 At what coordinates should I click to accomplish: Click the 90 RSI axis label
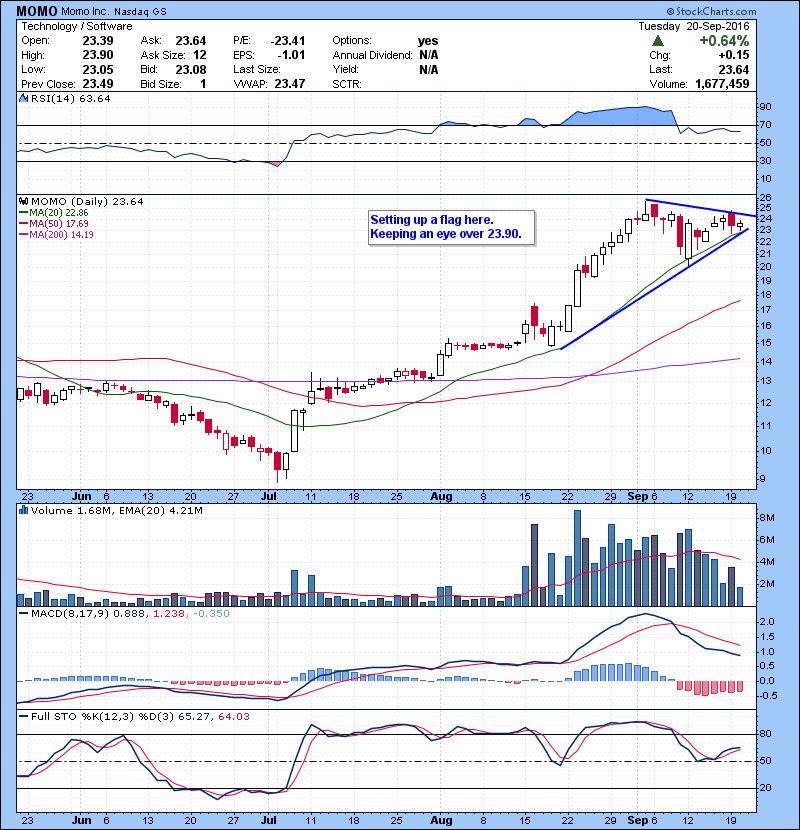click(x=765, y=106)
